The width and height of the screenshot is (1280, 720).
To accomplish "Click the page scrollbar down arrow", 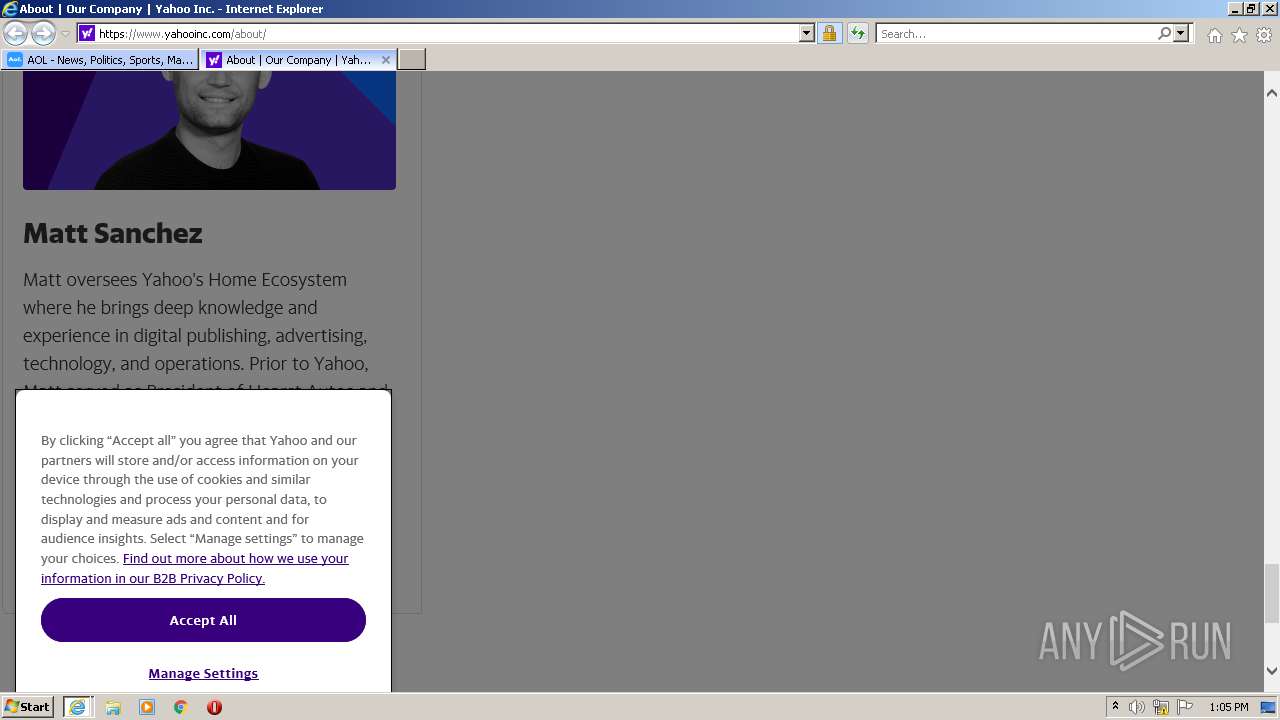I will 1271,671.
